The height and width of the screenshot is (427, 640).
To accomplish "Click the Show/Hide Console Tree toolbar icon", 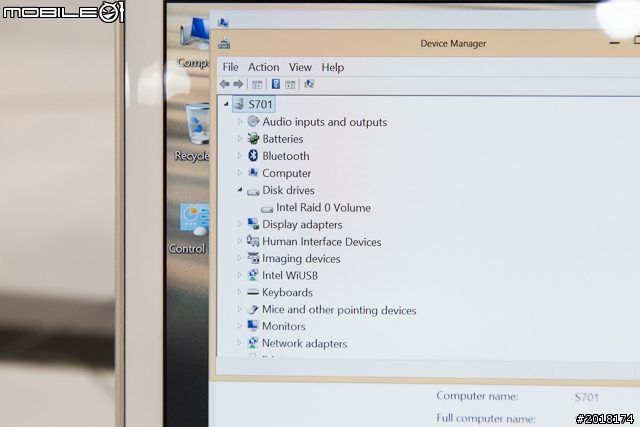I will 257,85.
